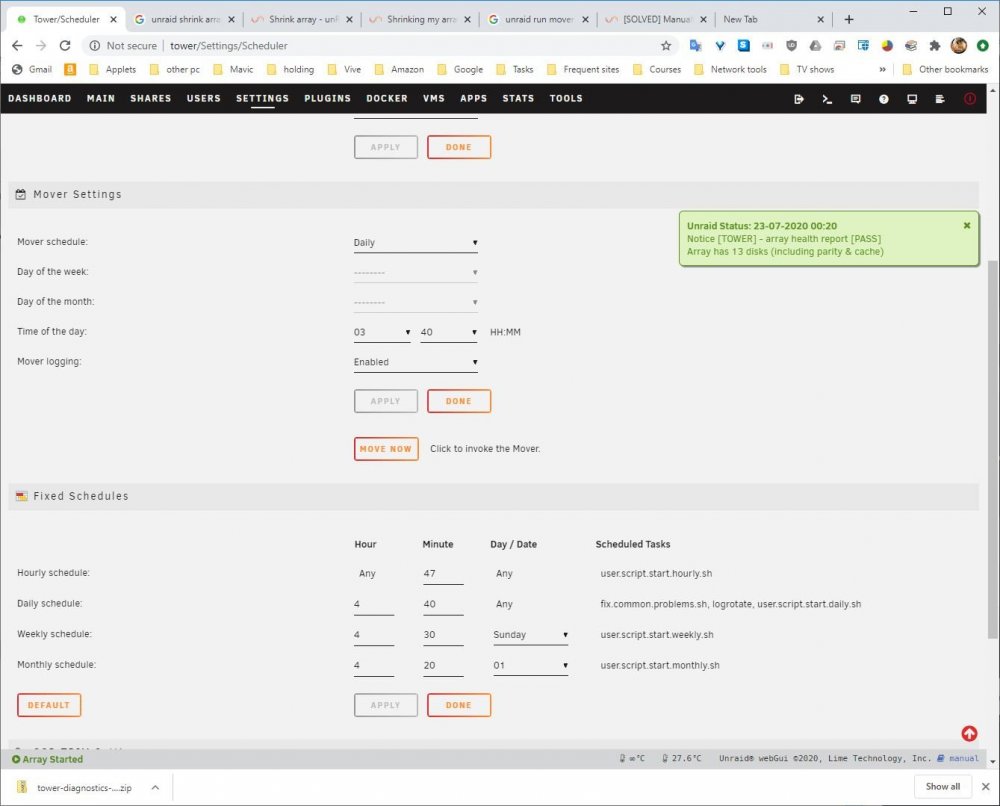Reload the page
This screenshot has height=806, width=1000.
tap(65, 45)
